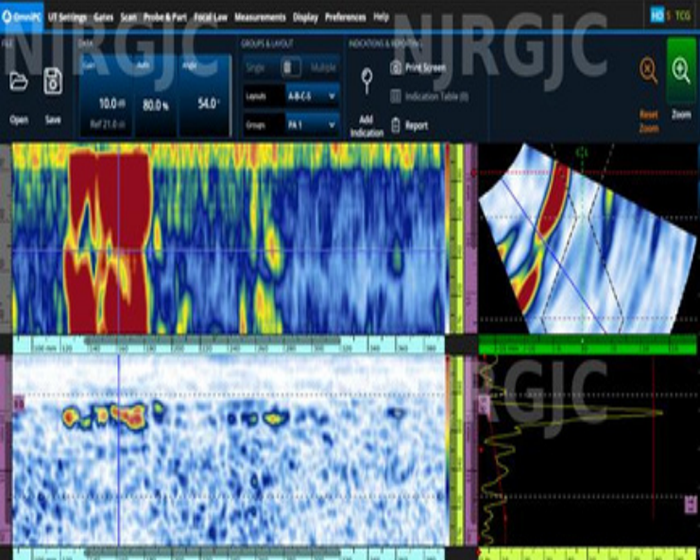This screenshot has width=700, height=560.
Task: Click the Save file icon
Action: (x=53, y=83)
